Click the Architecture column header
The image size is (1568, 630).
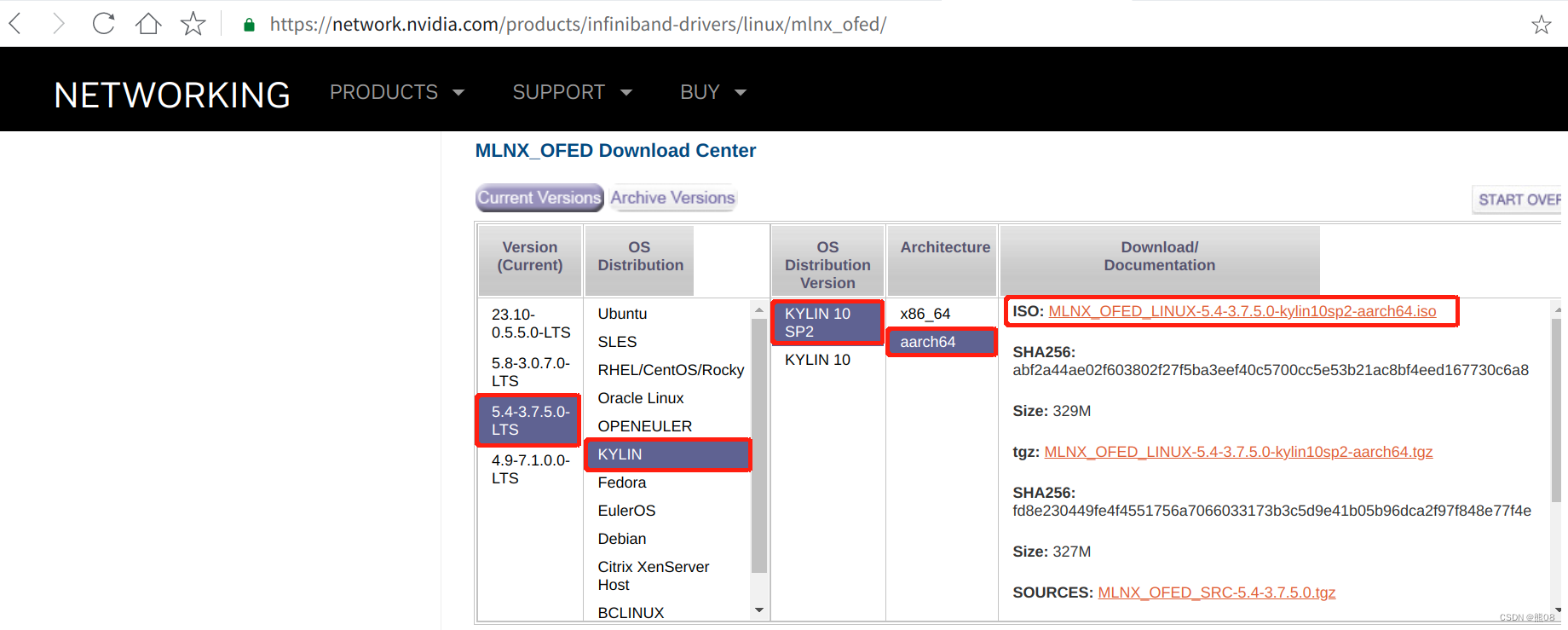pyautogui.click(x=942, y=260)
